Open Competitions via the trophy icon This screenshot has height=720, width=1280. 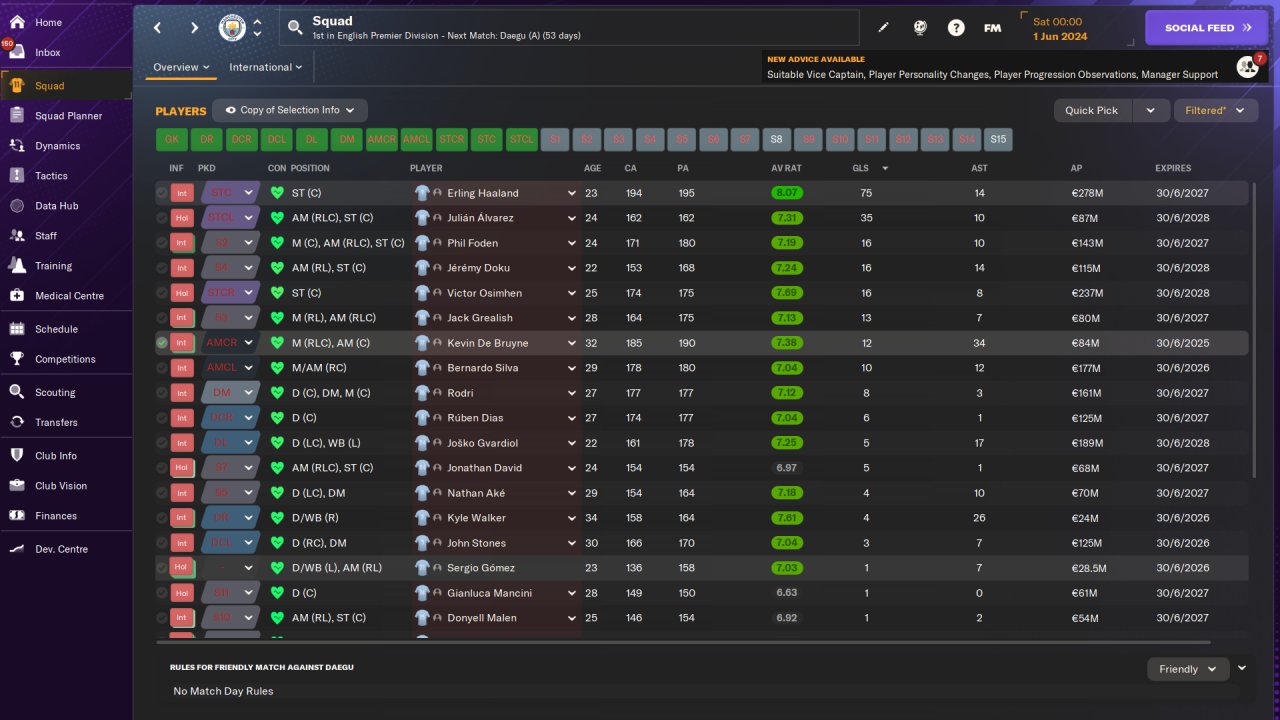click(x=17, y=359)
